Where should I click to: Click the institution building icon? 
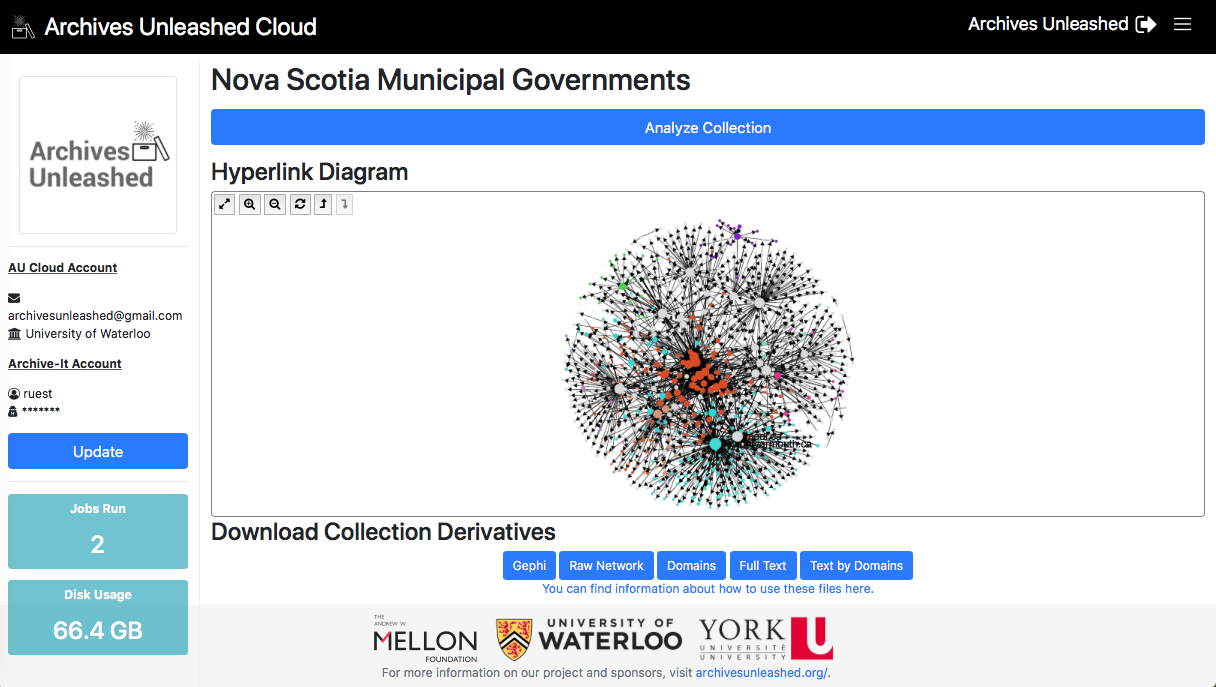tap(14, 333)
